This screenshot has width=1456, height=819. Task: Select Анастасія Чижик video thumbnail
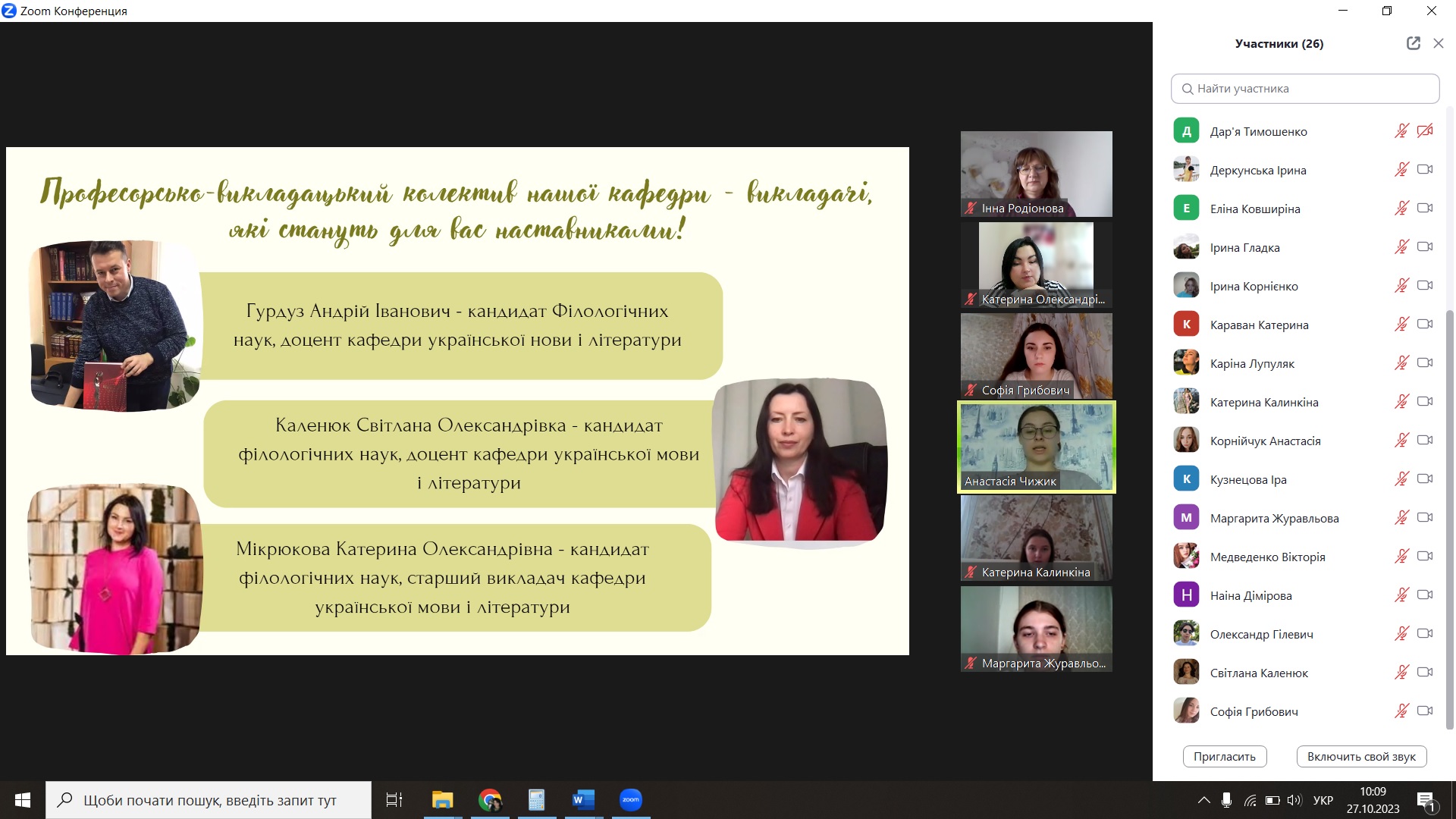[x=1036, y=447]
